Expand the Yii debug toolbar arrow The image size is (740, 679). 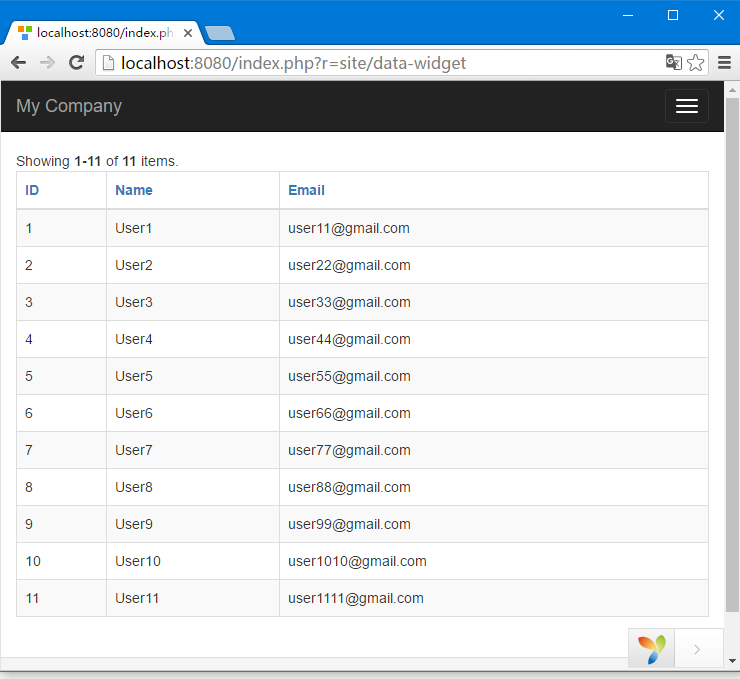pos(697,649)
